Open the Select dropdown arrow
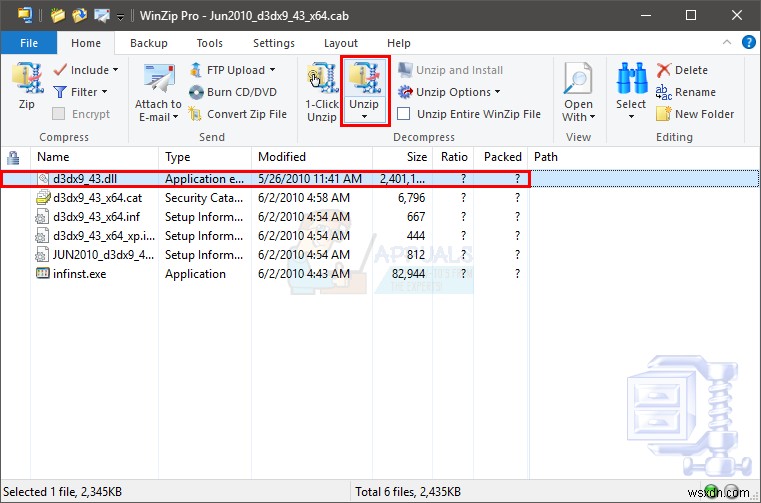The image size is (761, 503). 631,117
